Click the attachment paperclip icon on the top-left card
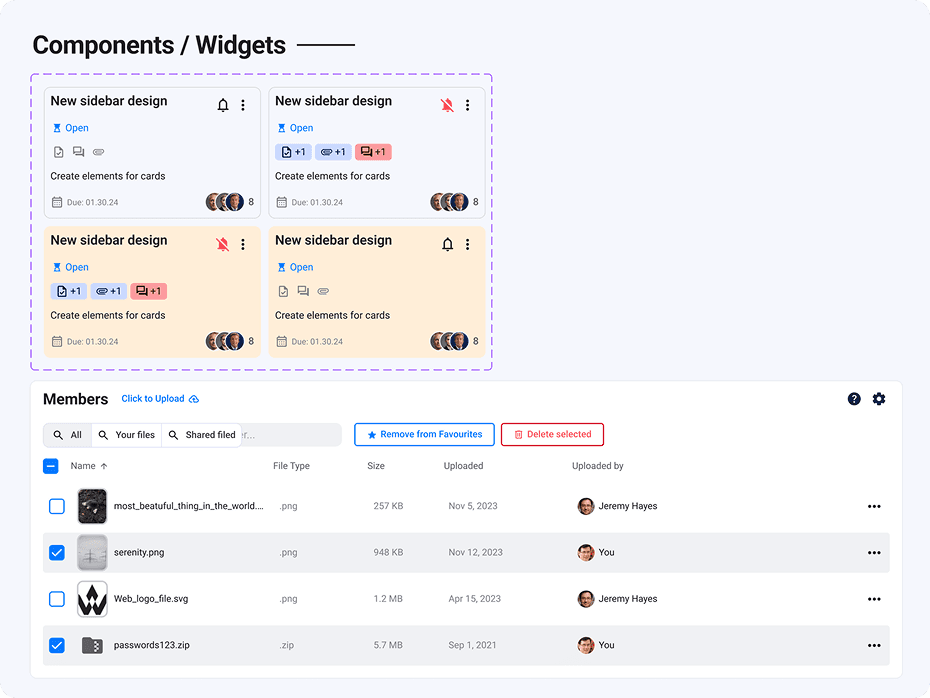The image size is (930, 698). tap(98, 152)
